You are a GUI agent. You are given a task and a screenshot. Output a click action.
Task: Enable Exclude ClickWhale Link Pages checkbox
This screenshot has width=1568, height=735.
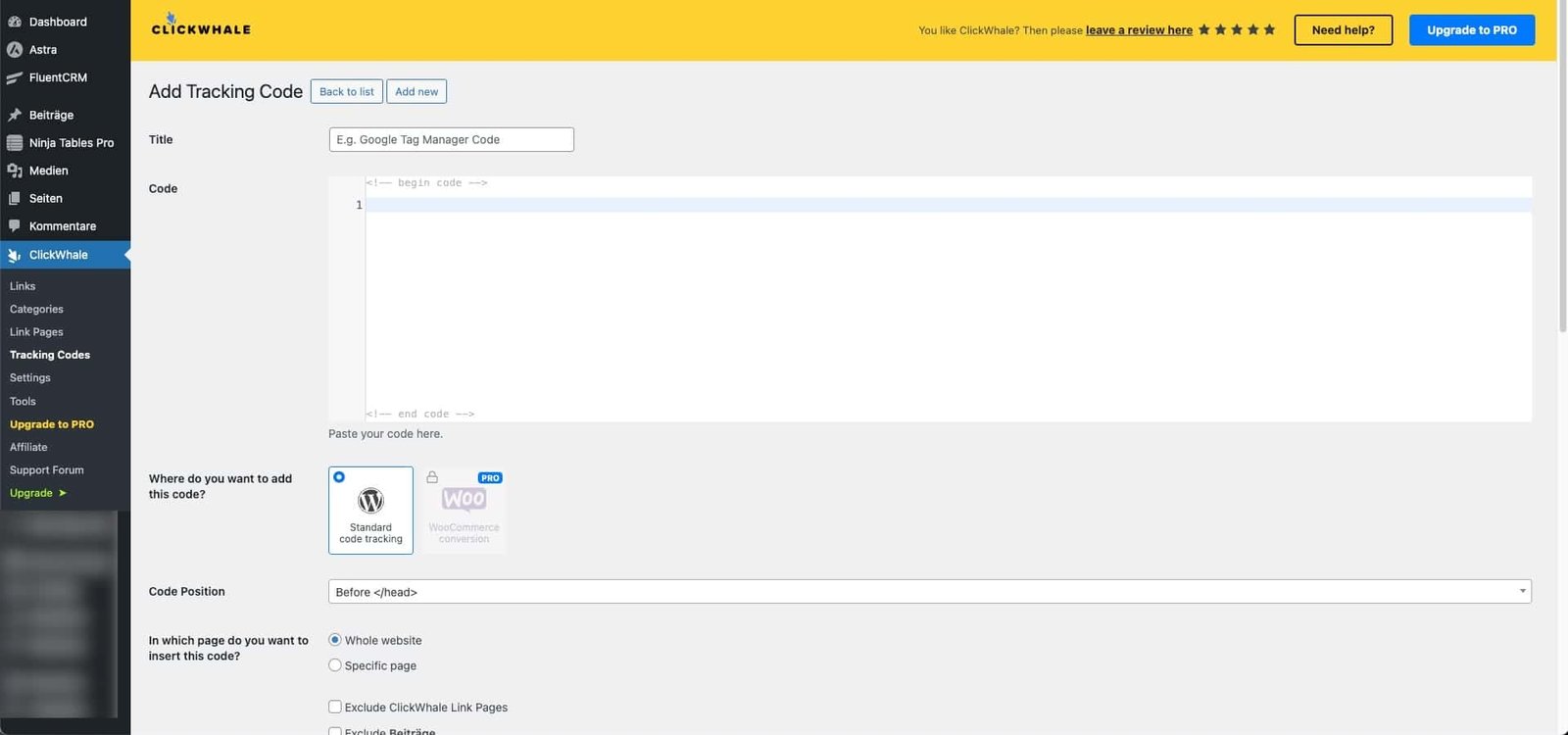[335, 707]
